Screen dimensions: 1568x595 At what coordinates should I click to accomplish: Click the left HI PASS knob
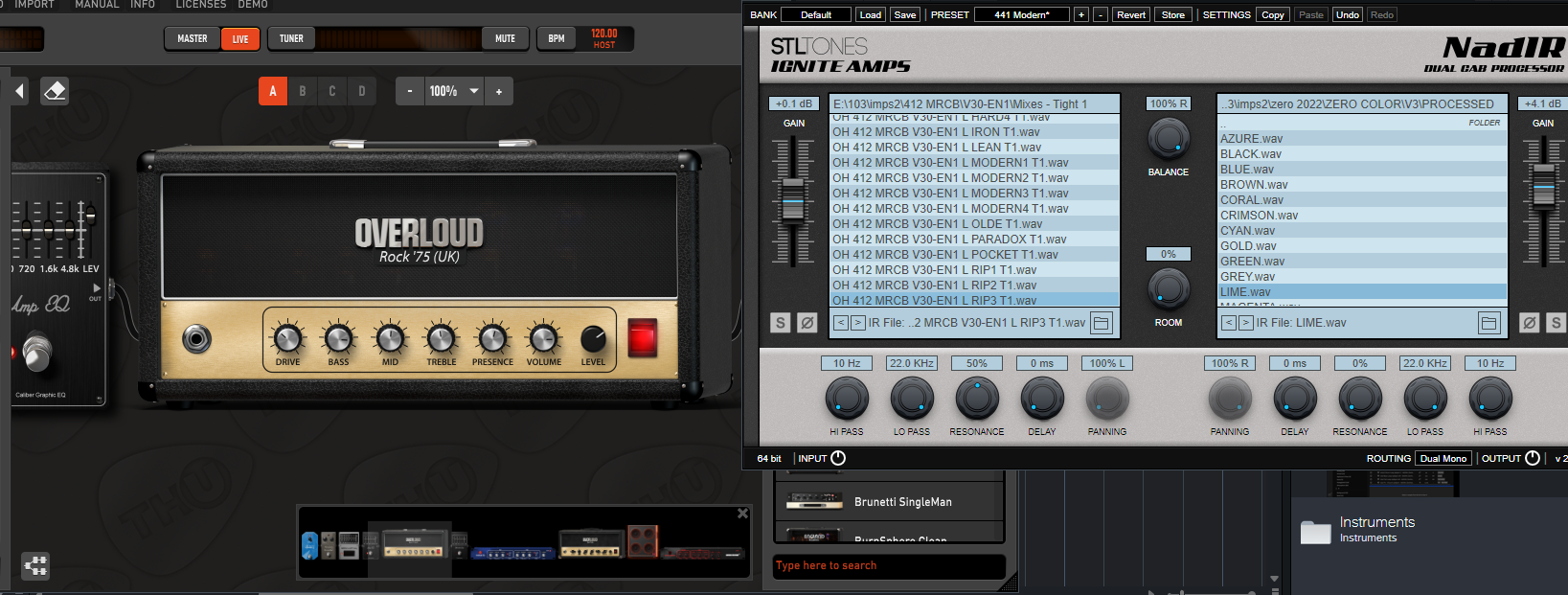click(x=847, y=398)
